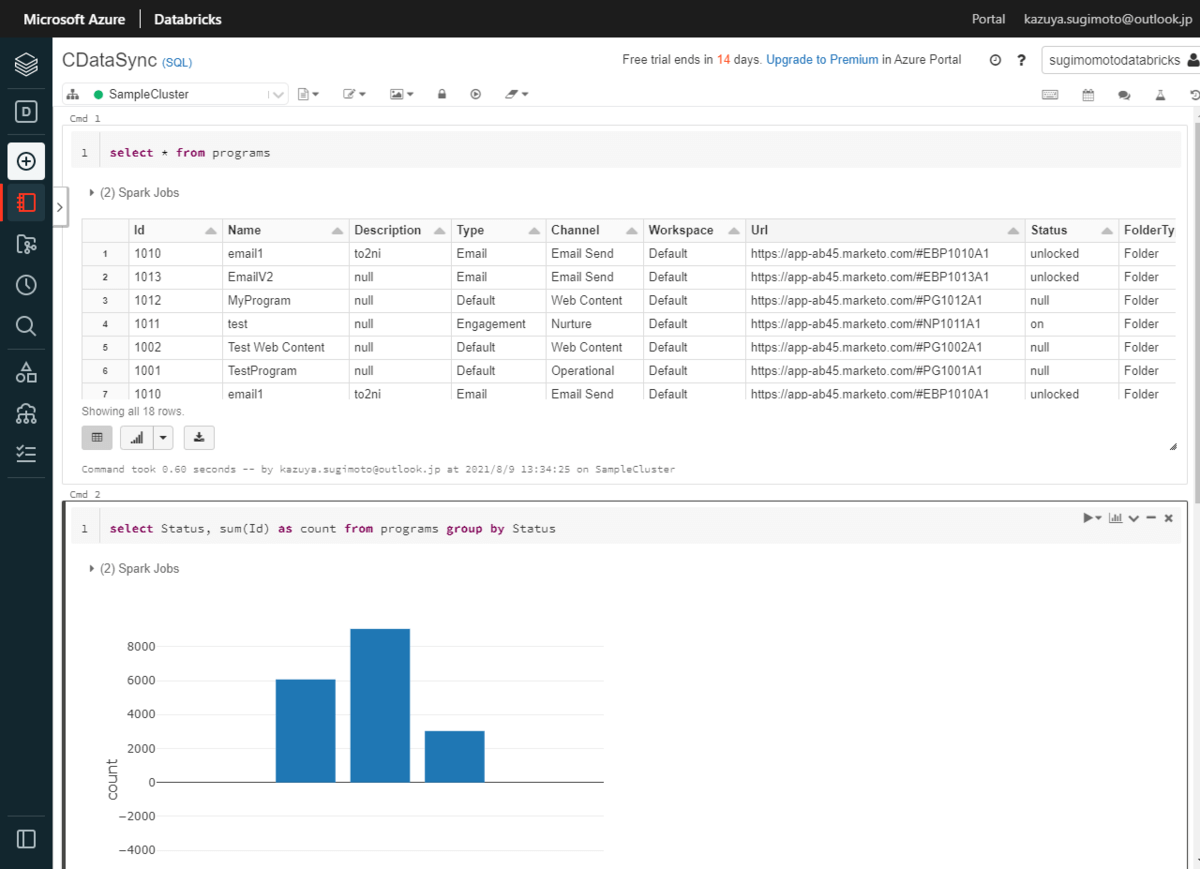Image resolution: width=1200 pixels, height=869 pixels.
Task: Click the notebook permissions lock icon
Action: coord(442,94)
